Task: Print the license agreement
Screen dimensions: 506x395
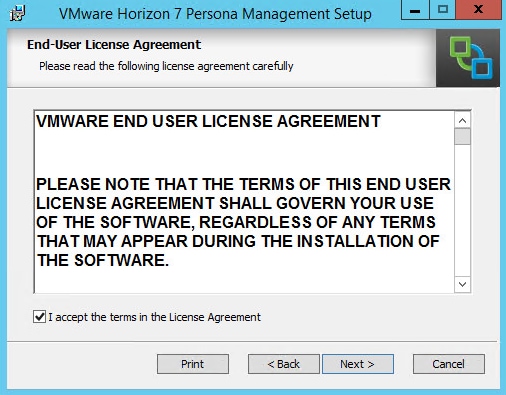Action: click(193, 364)
